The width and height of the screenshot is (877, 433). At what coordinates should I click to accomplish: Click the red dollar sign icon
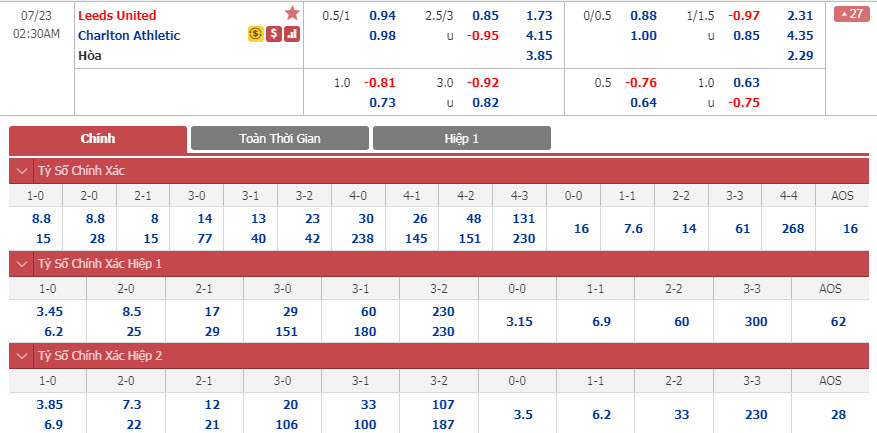tap(274, 34)
